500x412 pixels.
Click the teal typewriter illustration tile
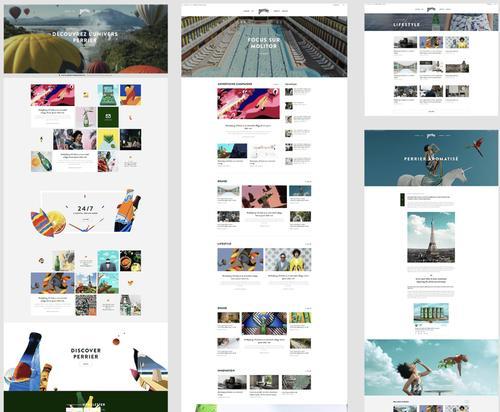tap(108, 95)
